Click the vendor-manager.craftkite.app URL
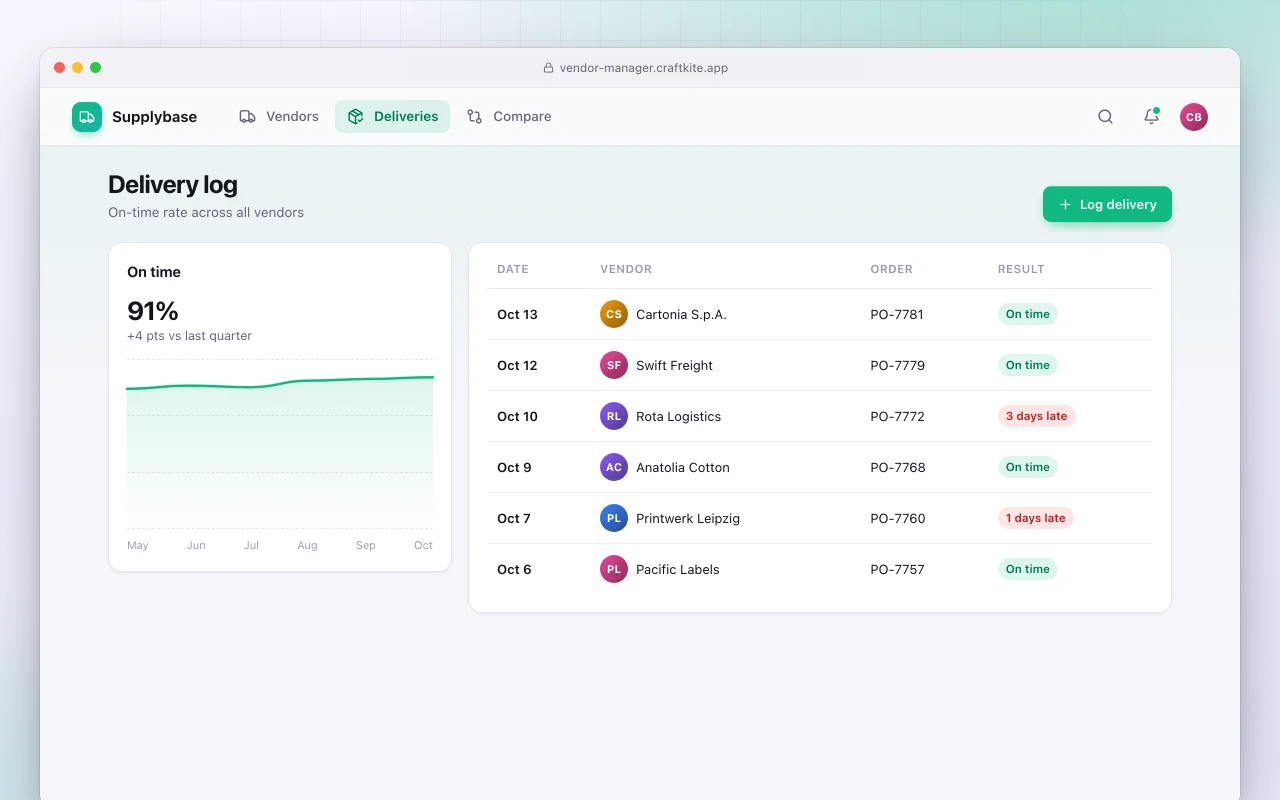 pos(644,68)
